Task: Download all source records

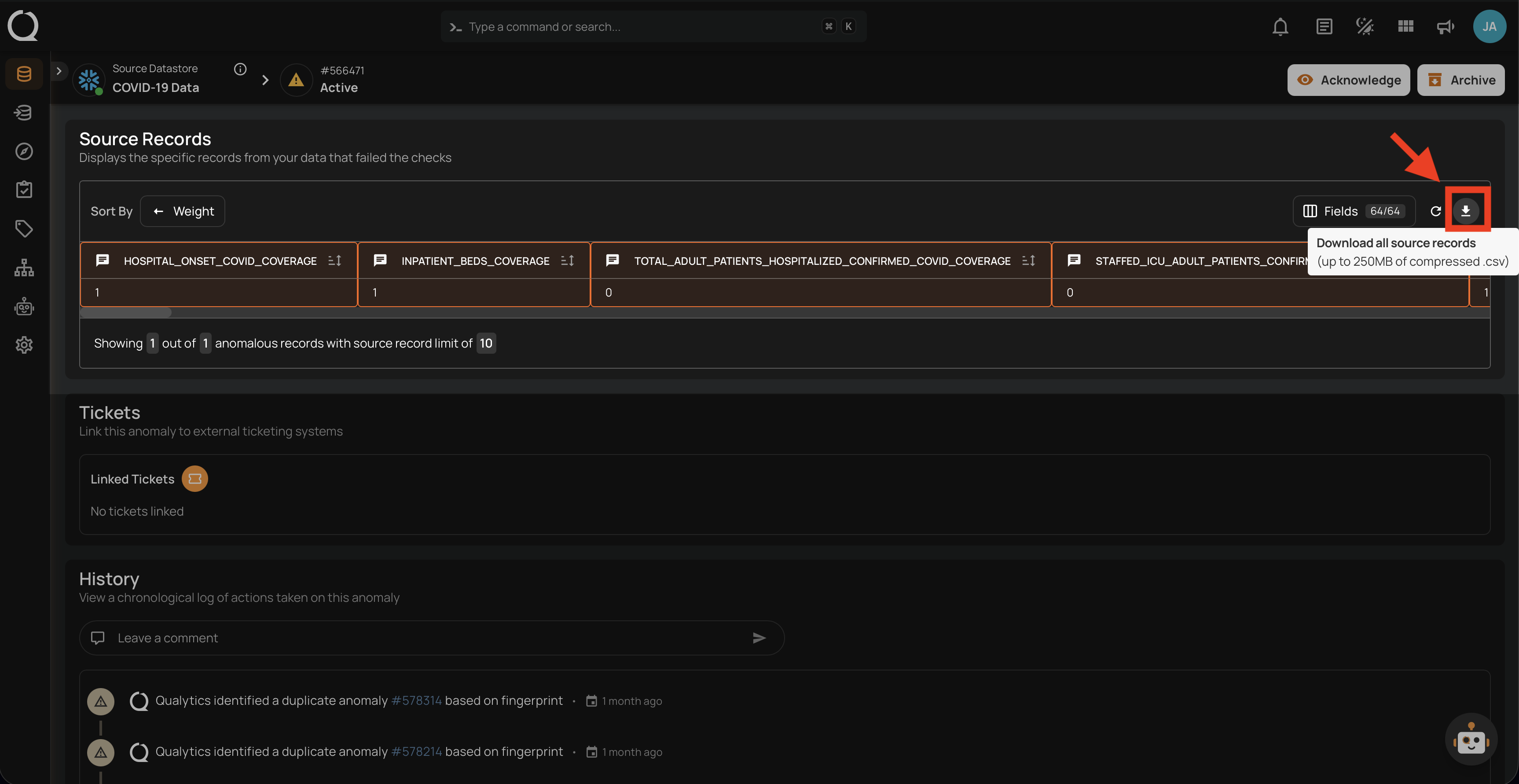Action: [1465, 211]
